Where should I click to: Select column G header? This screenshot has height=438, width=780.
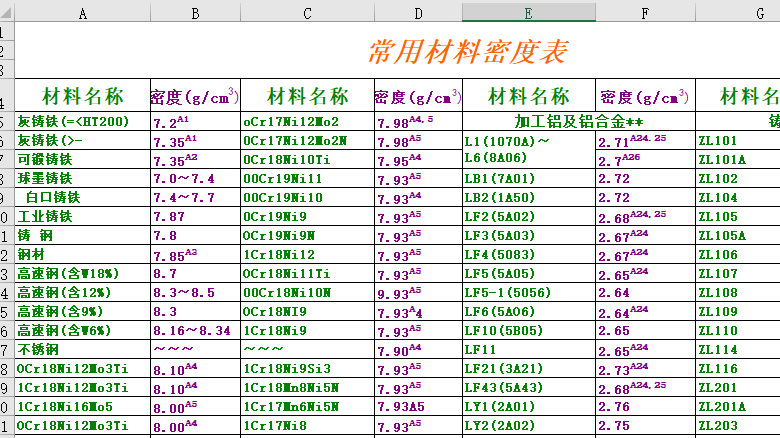click(738, 13)
